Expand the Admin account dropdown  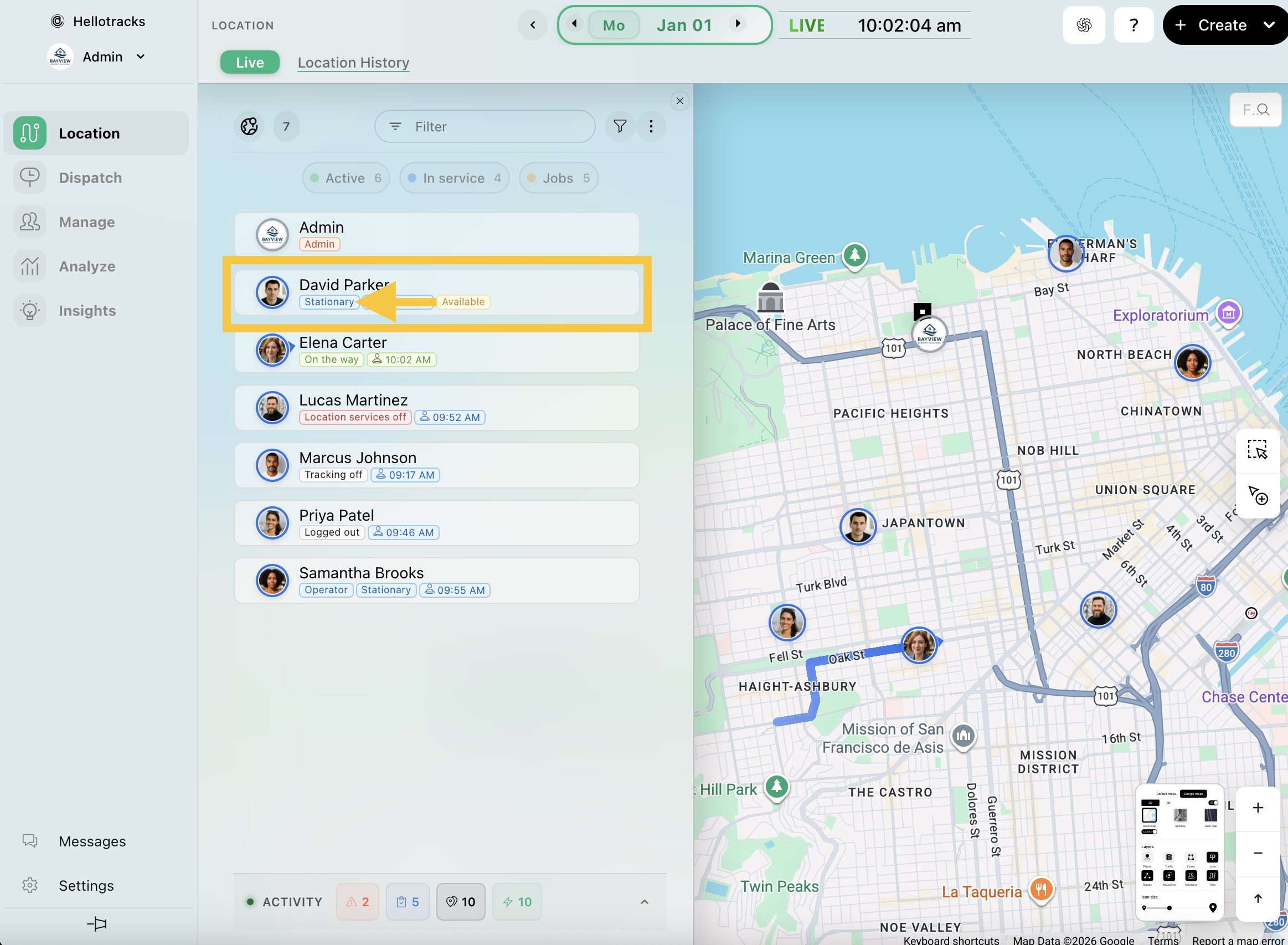[x=141, y=57]
